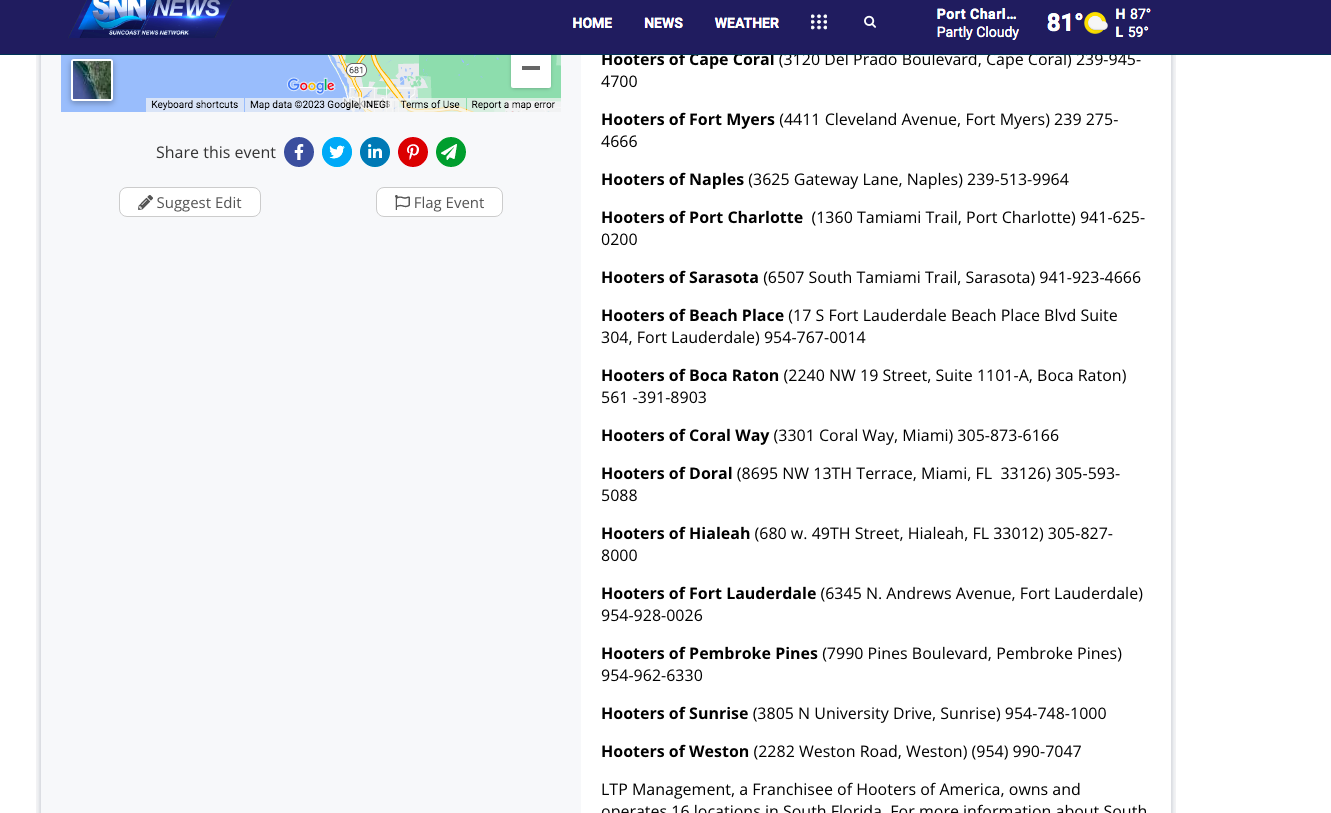Click the L 59° low temperature
The image size is (1331, 813).
tap(1132, 32)
